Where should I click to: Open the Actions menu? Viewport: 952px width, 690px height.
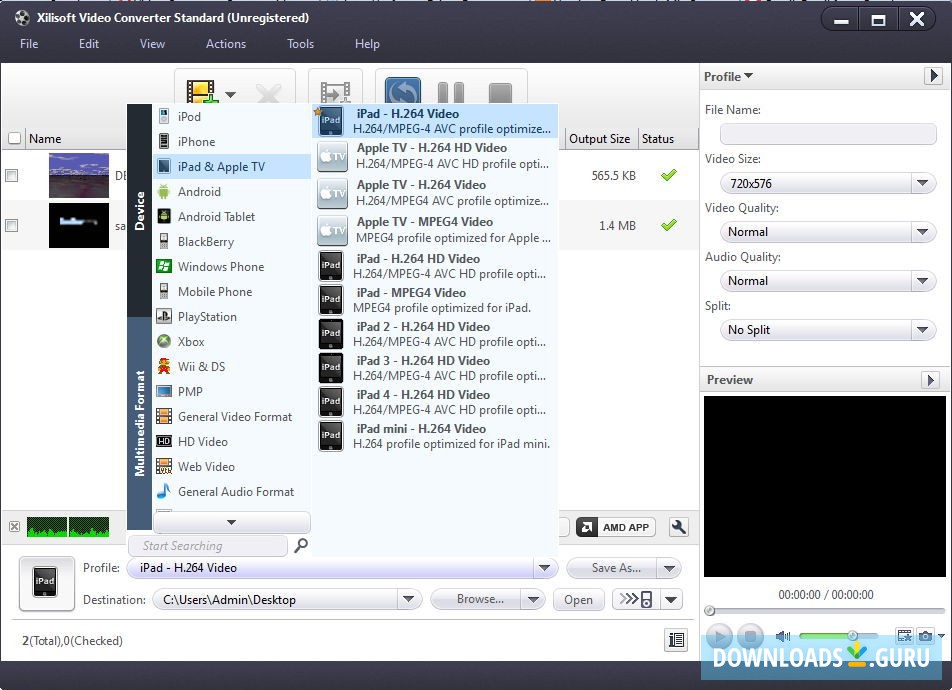(226, 44)
